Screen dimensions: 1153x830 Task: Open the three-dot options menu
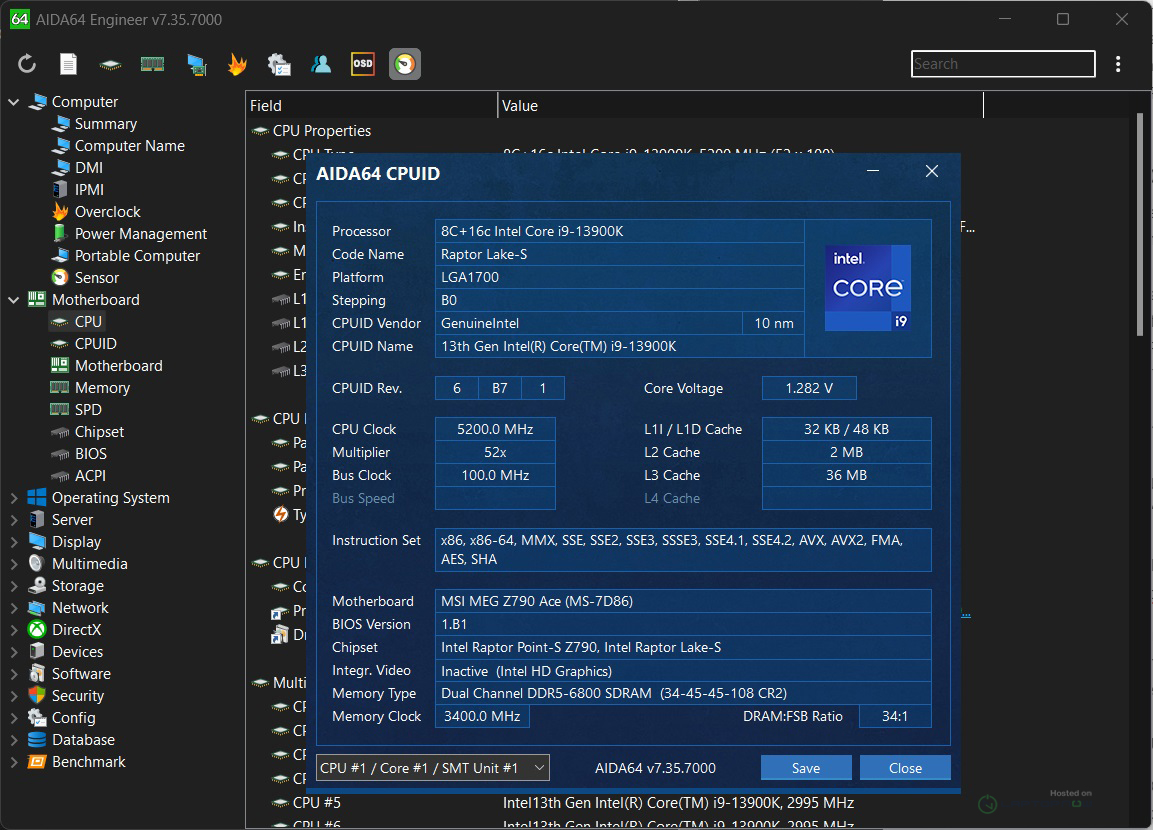coord(1118,64)
